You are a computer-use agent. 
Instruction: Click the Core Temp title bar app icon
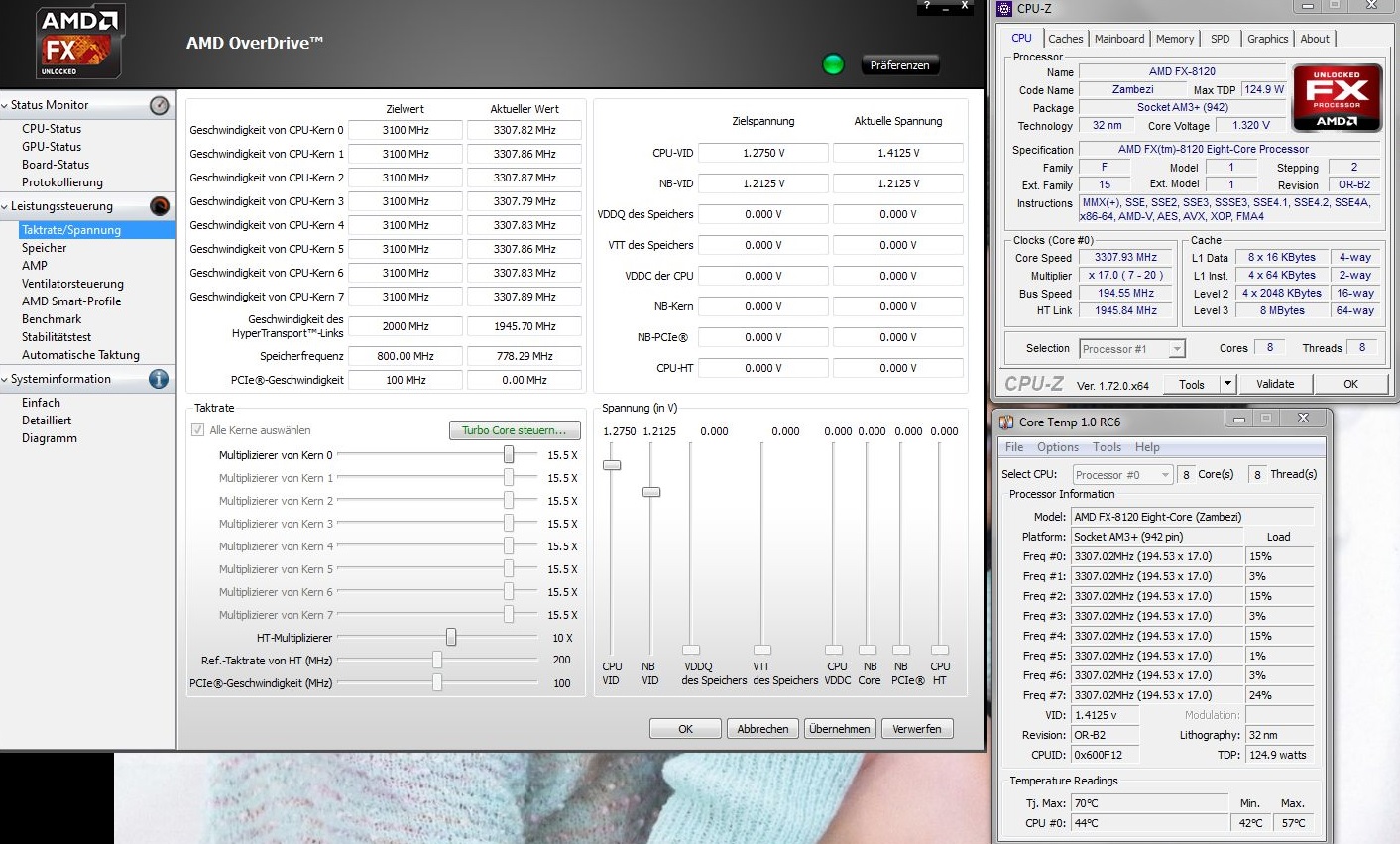[1006, 422]
